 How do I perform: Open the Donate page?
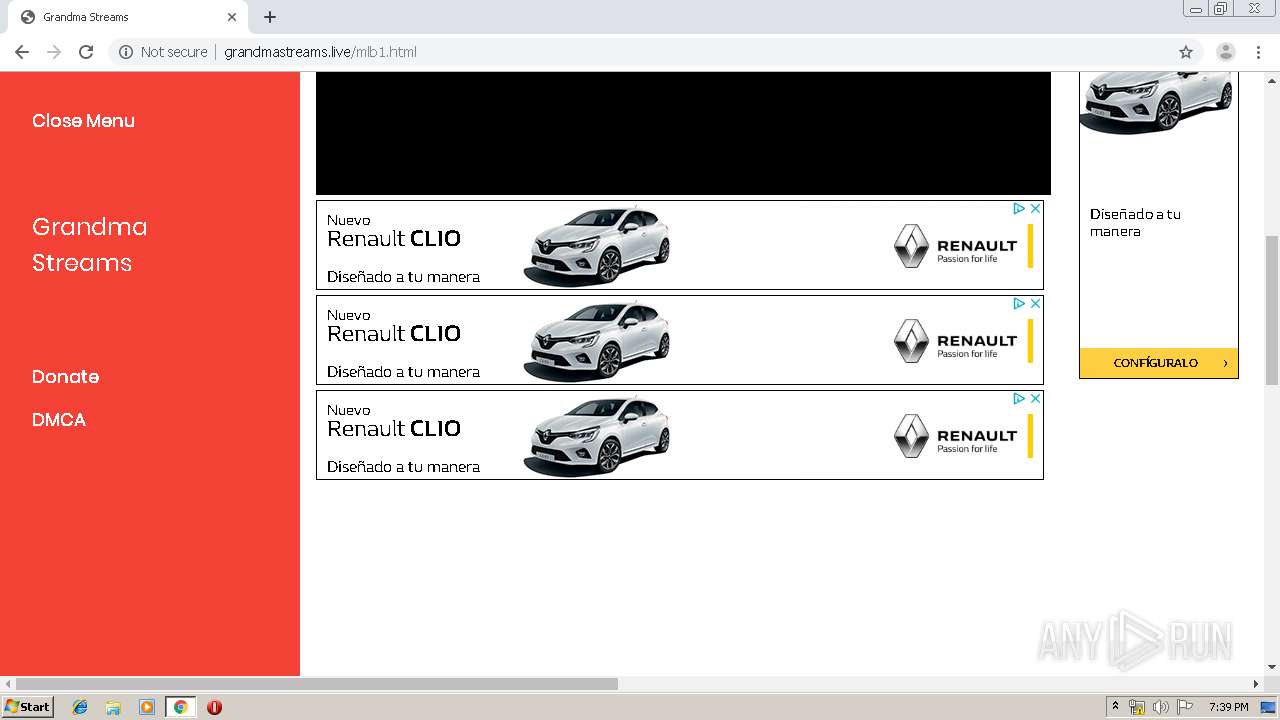[x=65, y=377]
